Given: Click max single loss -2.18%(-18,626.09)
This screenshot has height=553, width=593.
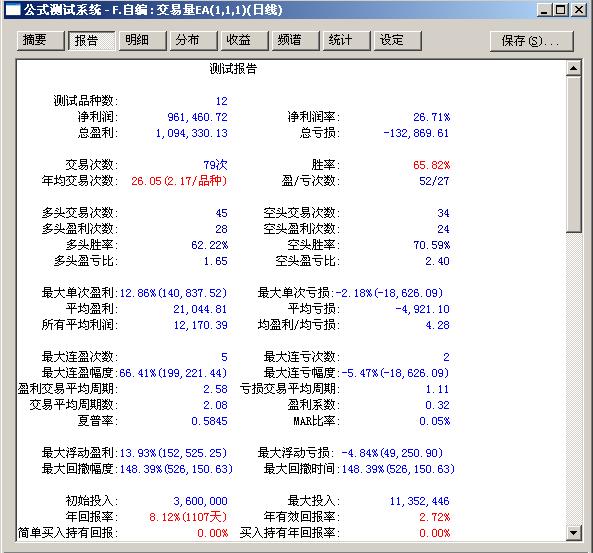Looking at the screenshot, I should coord(389,293).
